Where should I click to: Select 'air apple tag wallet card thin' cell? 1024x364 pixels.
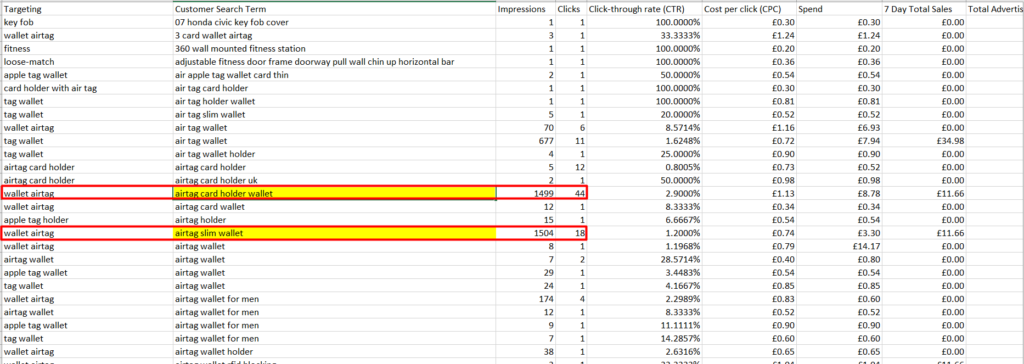334,75
